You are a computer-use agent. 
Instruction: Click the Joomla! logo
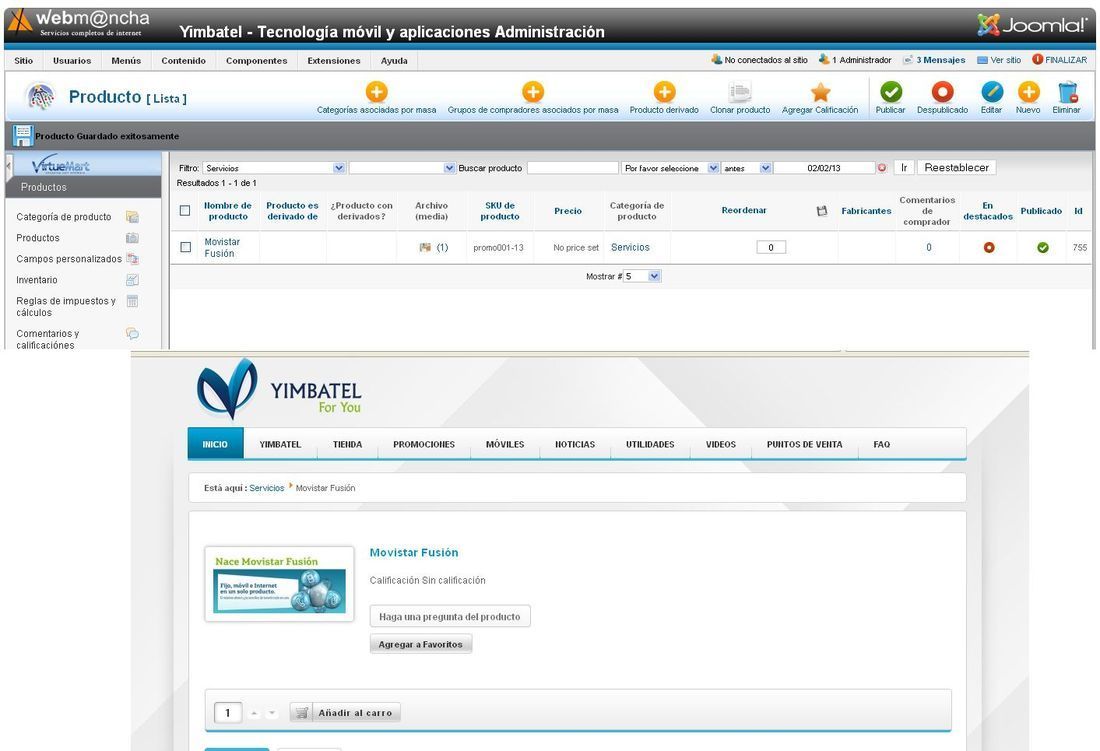pos(1032,25)
